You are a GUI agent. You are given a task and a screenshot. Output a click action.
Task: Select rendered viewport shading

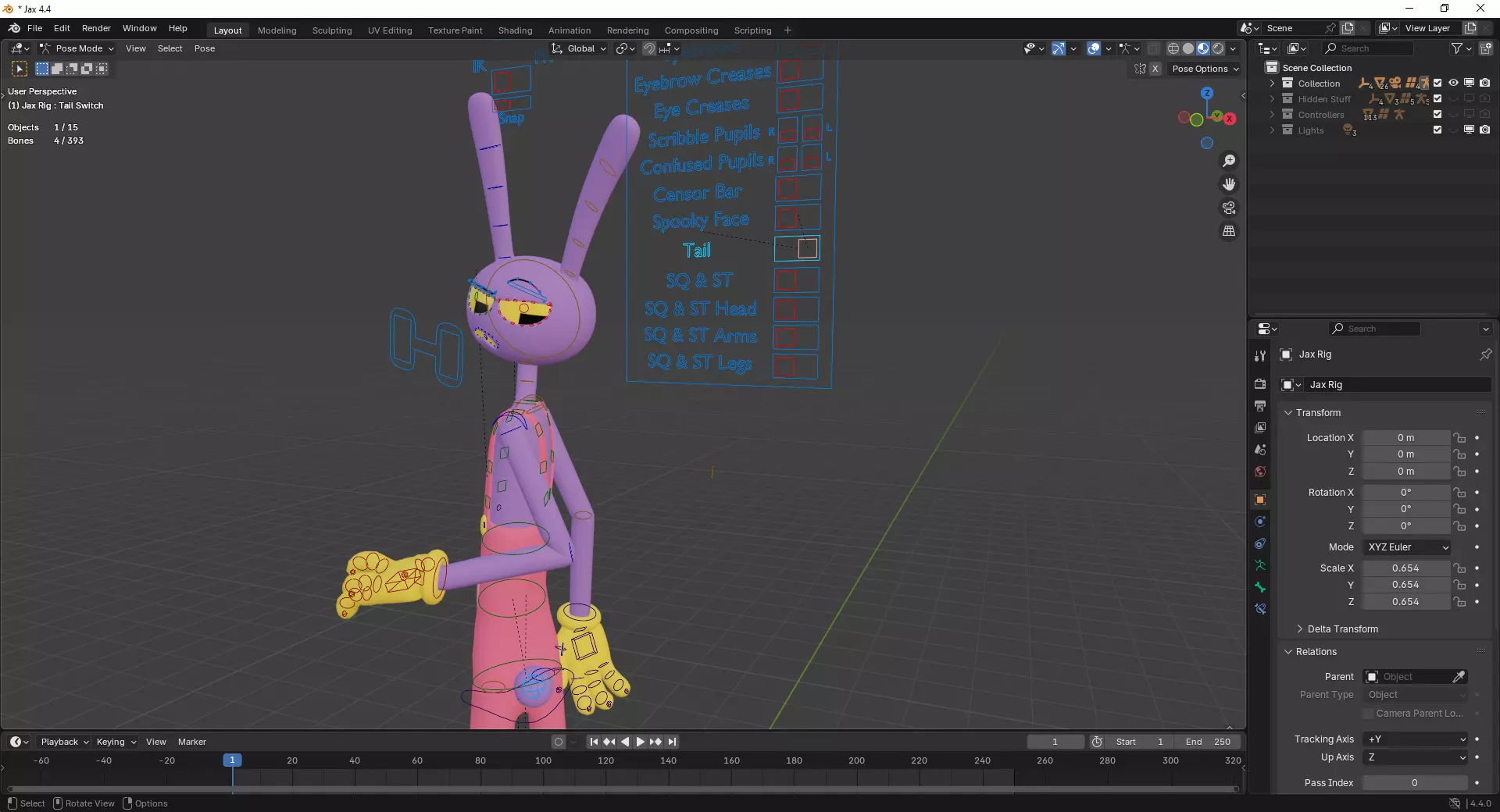(1218, 48)
